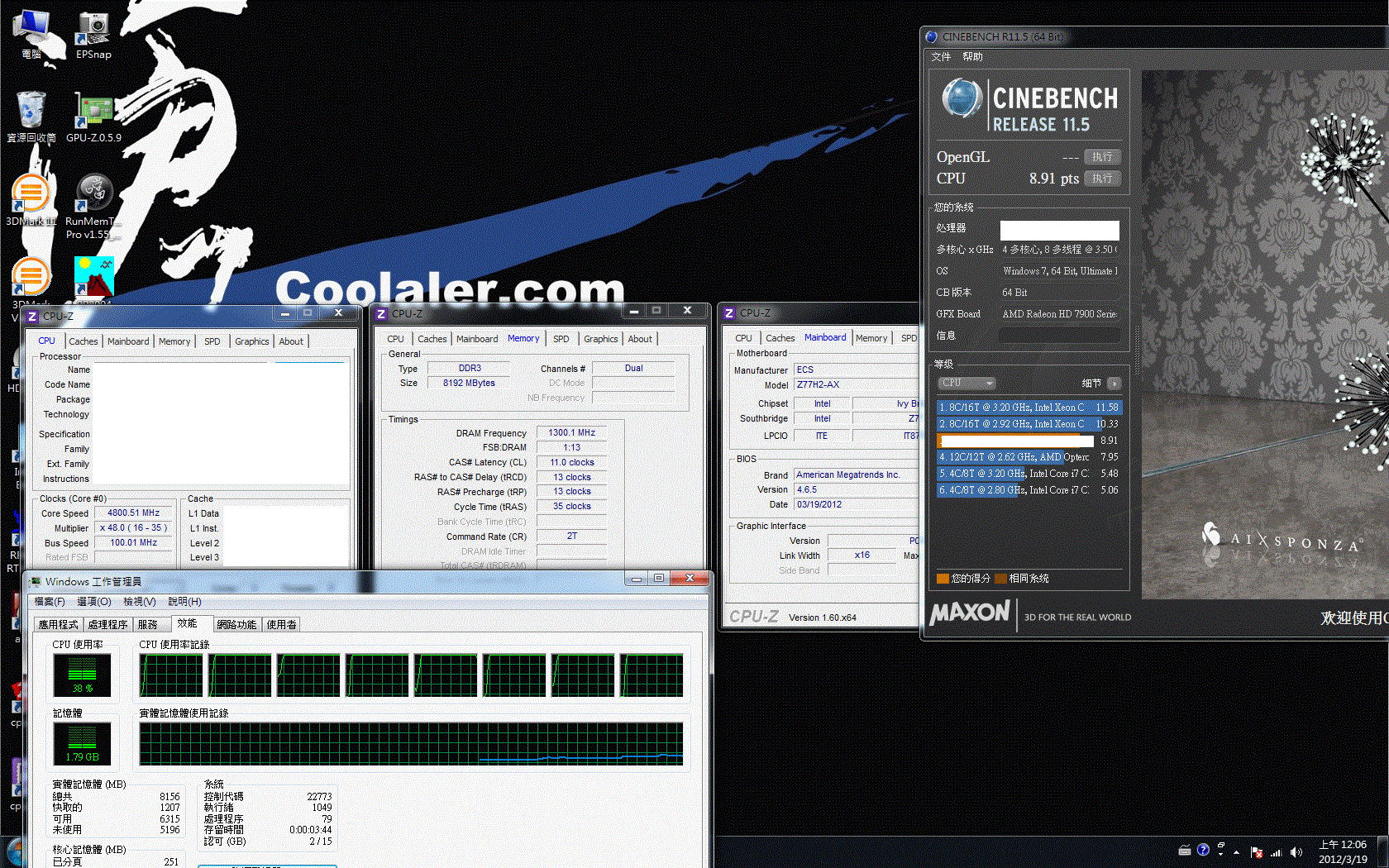Image resolution: width=1389 pixels, height=868 pixels.
Task: Open the Action Center flag tray icon
Action: point(1257,852)
